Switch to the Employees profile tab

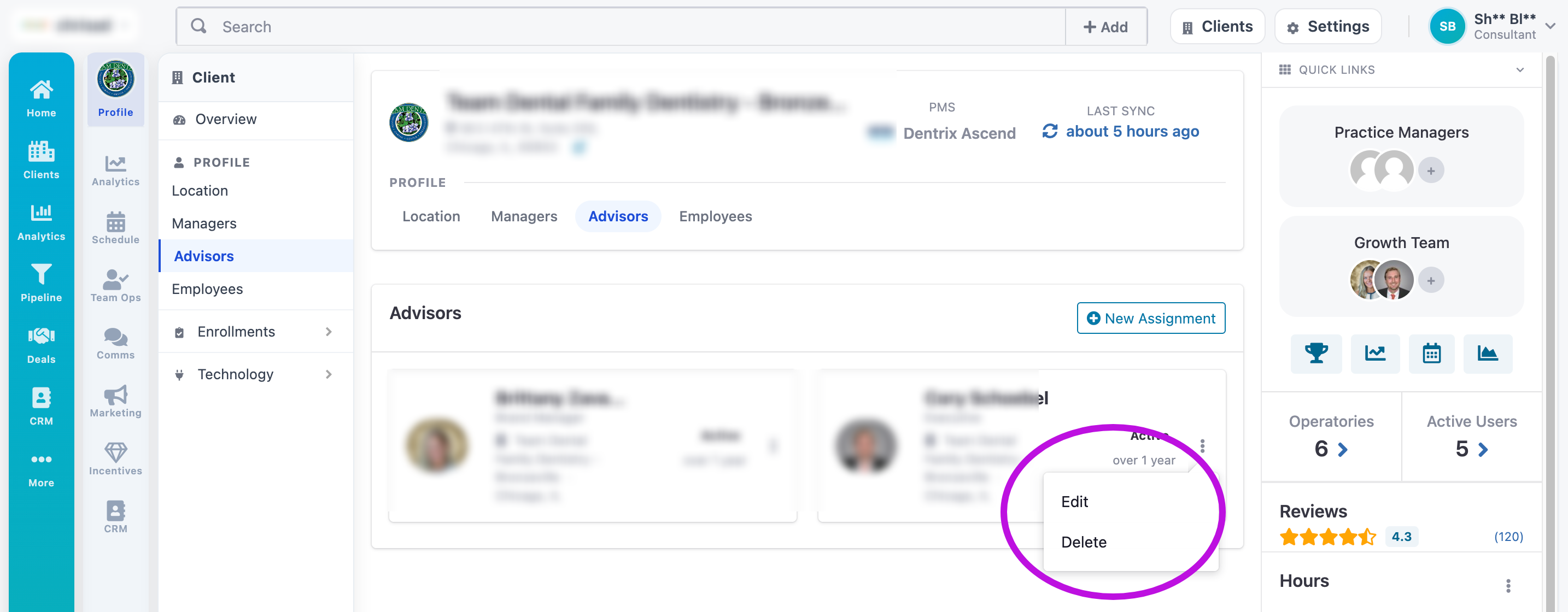715,216
